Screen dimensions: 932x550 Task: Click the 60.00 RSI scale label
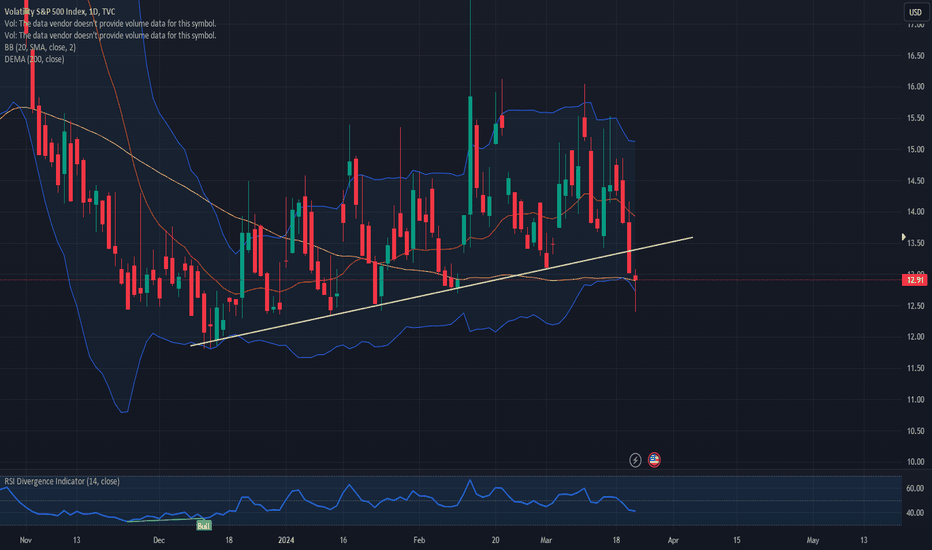point(915,488)
